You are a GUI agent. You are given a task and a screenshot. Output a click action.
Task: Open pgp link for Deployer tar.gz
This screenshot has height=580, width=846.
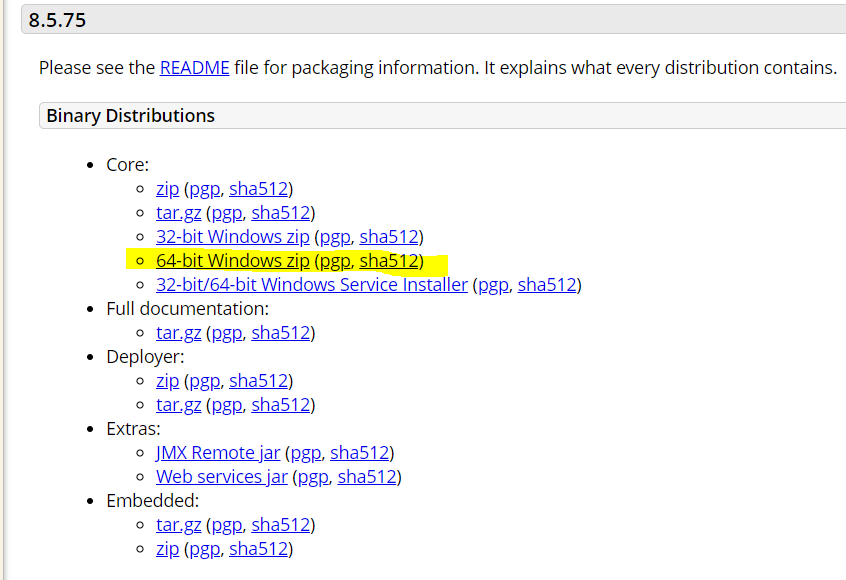(x=227, y=405)
